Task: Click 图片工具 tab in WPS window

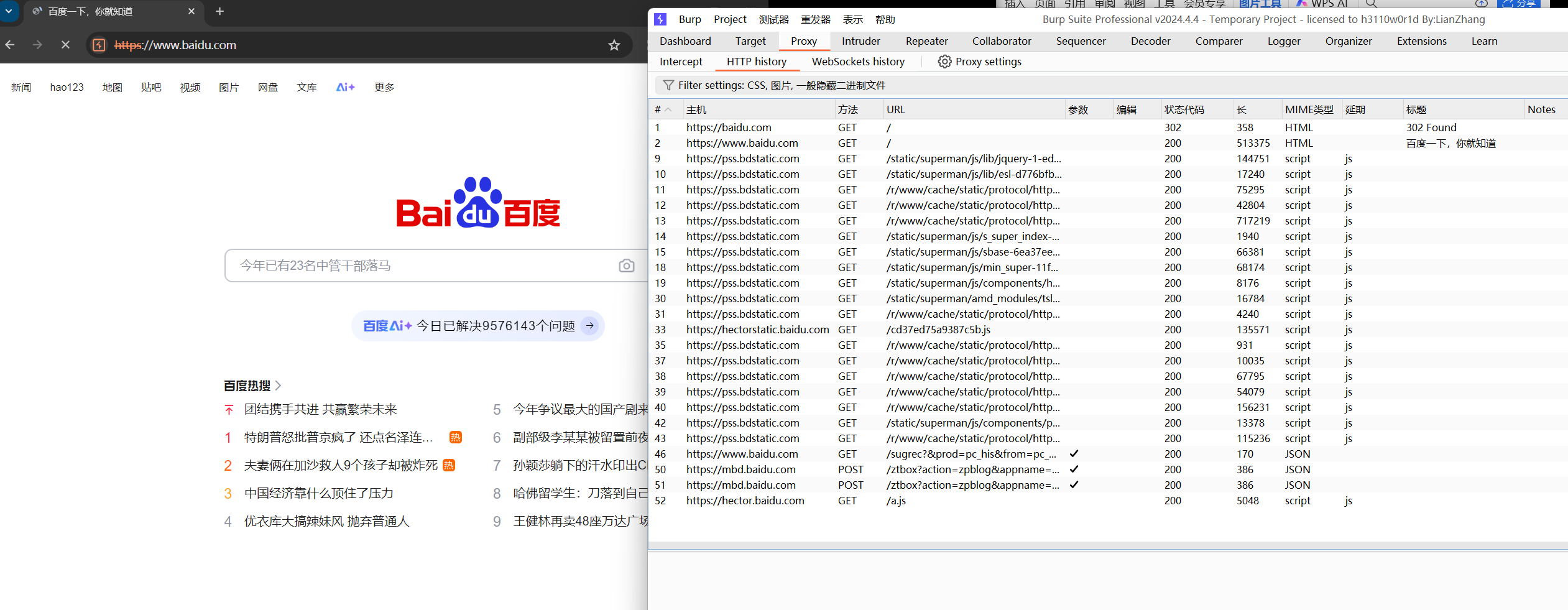Action: click(1260, 4)
